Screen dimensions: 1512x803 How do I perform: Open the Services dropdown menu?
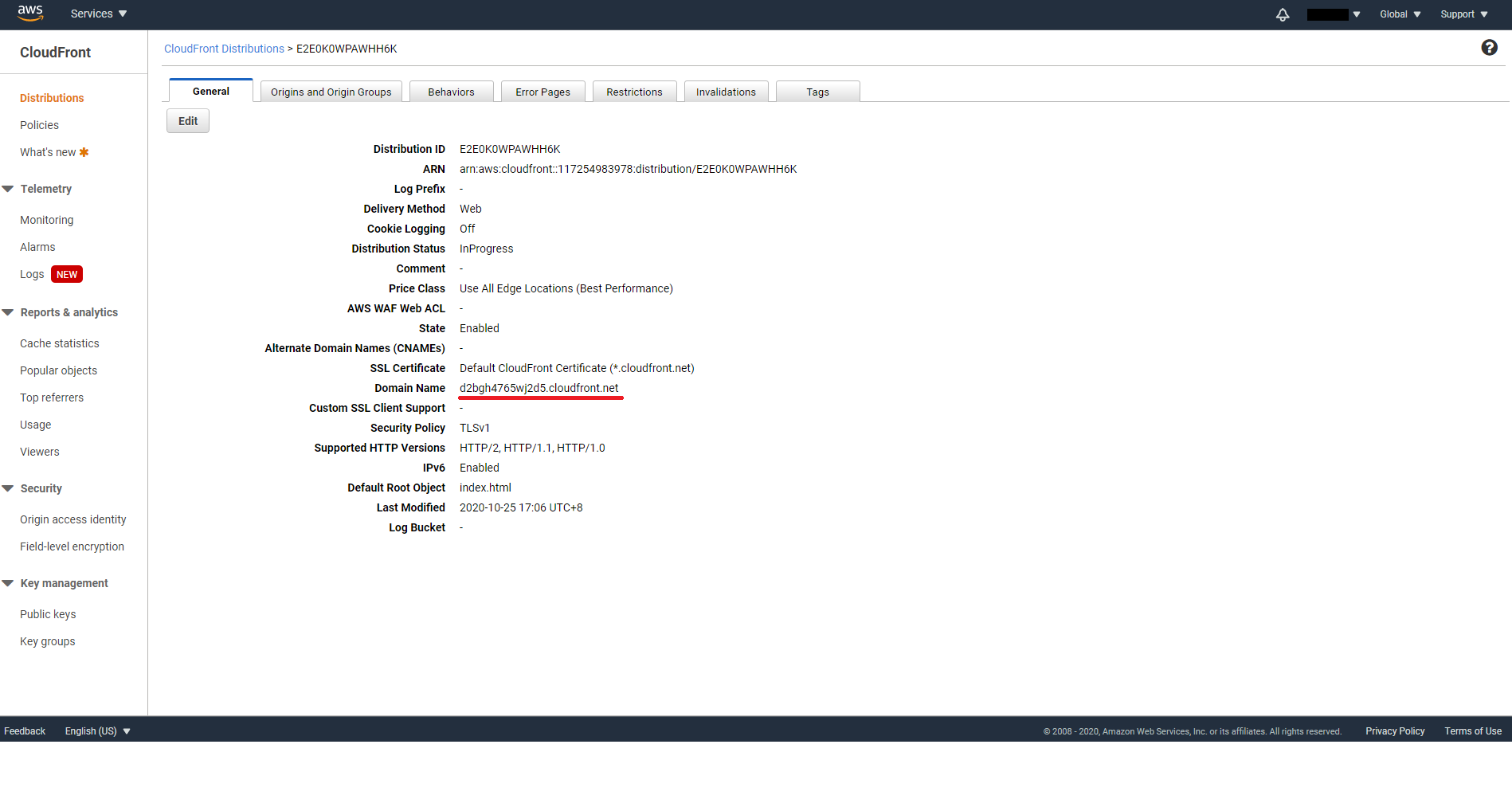click(99, 14)
